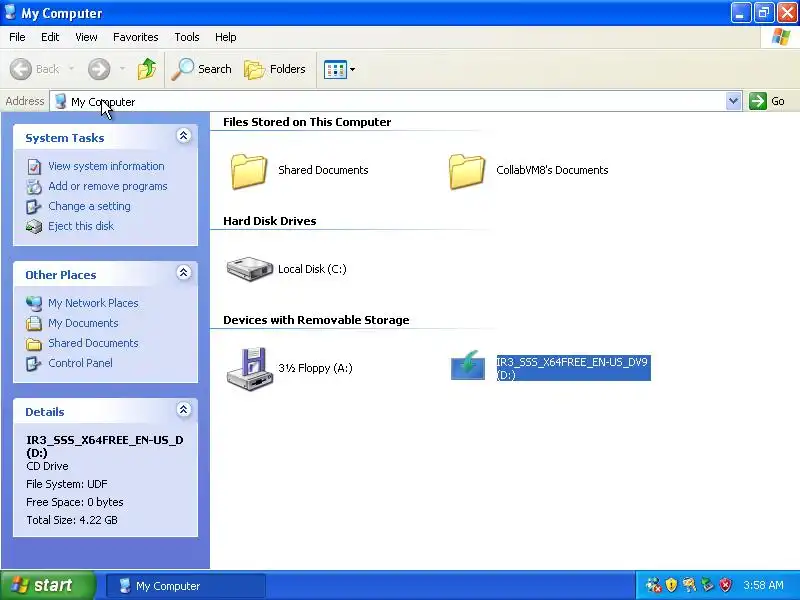Click the My Documents sidebar icon
Image resolution: width=800 pixels, height=600 pixels.
click(34, 323)
